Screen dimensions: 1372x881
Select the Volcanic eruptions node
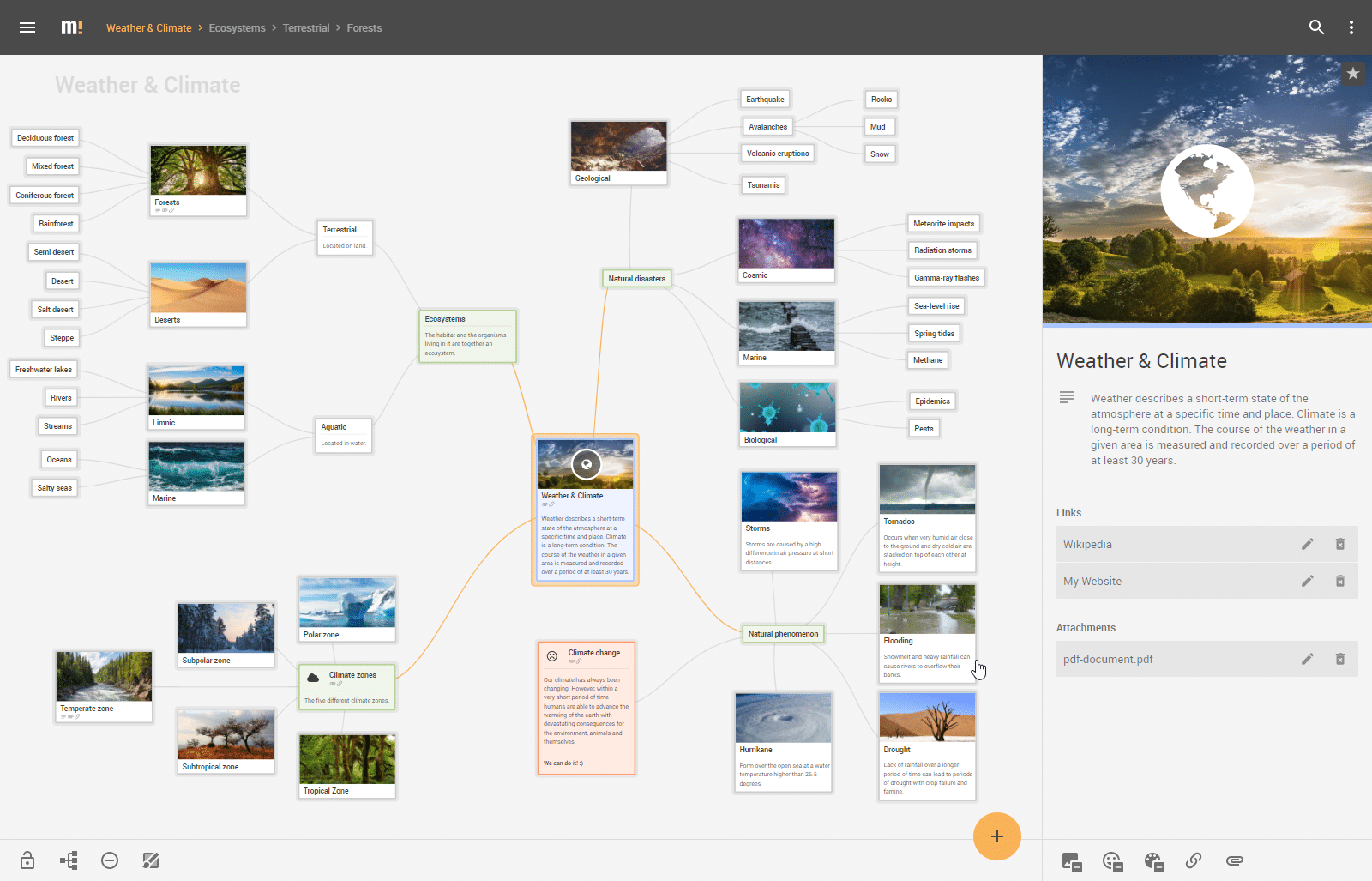click(778, 154)
